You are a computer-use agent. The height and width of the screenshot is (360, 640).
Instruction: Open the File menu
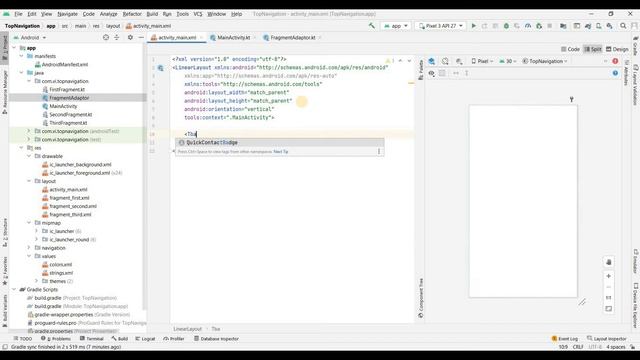click(x=18, y=14)
